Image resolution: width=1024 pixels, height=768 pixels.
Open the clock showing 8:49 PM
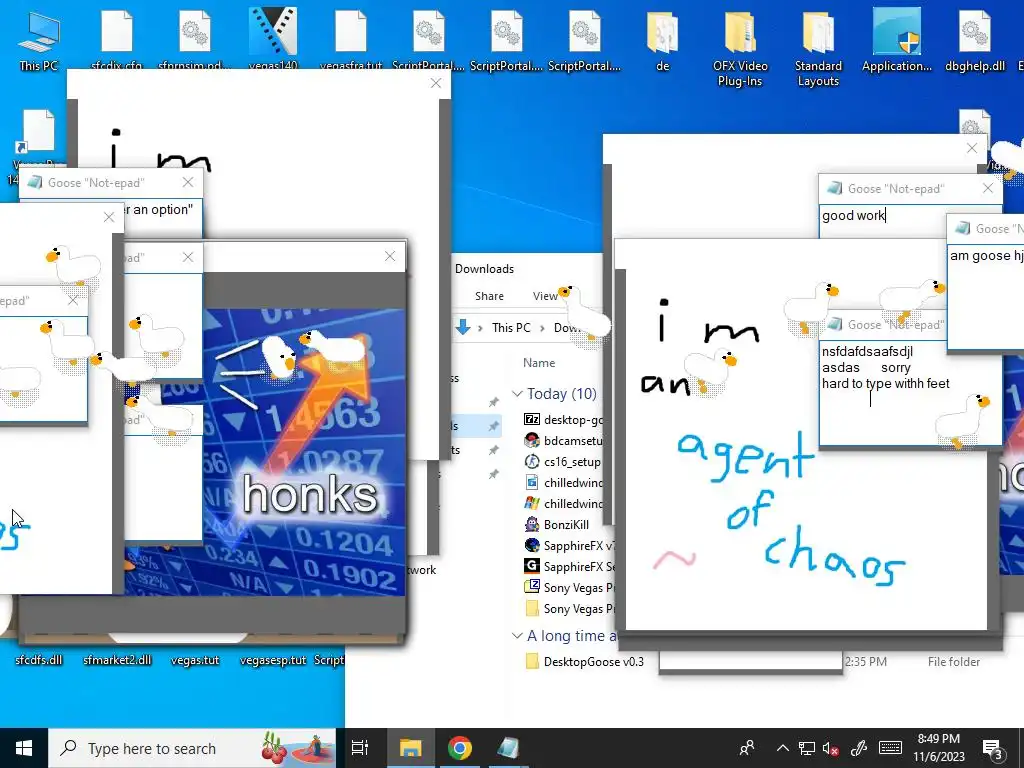(938, 748)
